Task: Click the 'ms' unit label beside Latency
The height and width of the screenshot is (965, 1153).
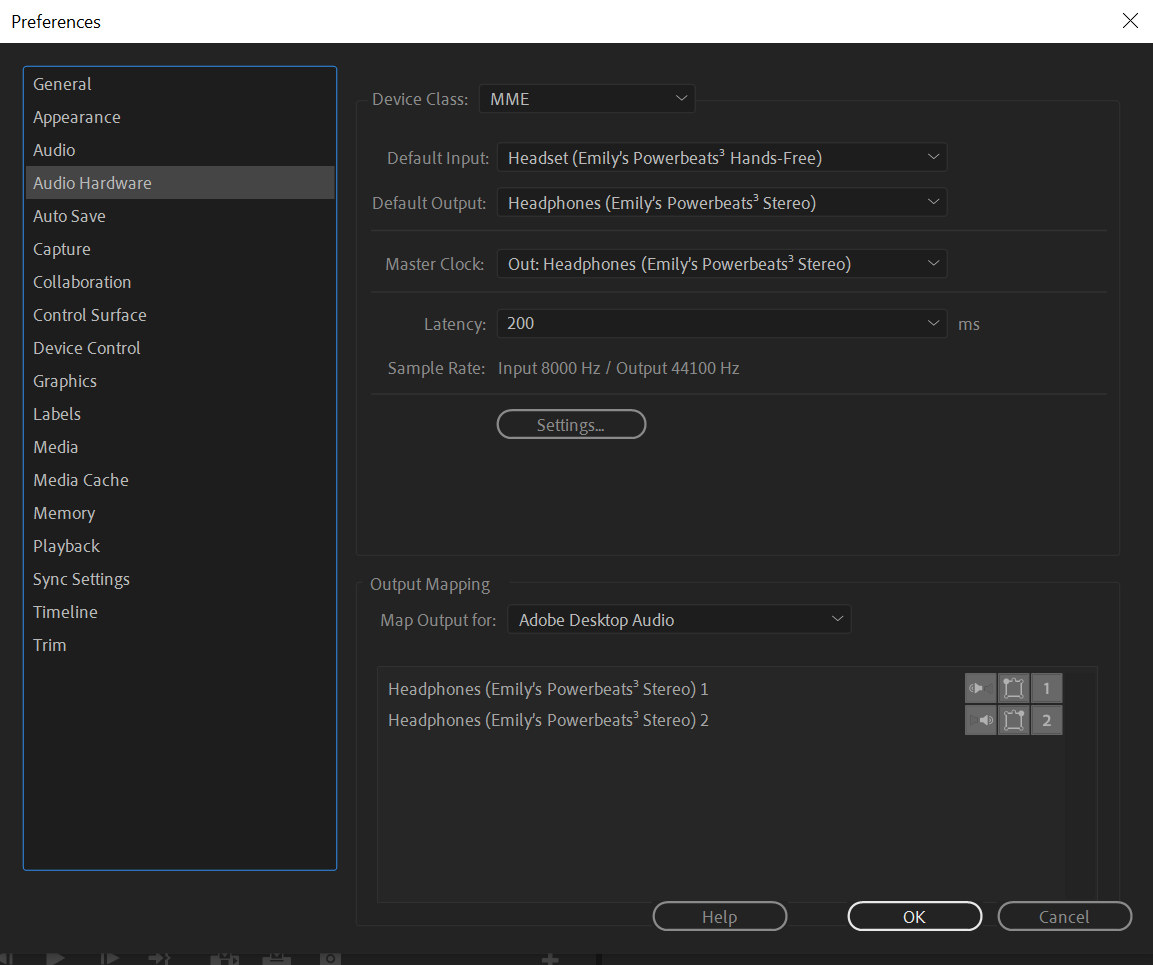Action: point(968,324)
